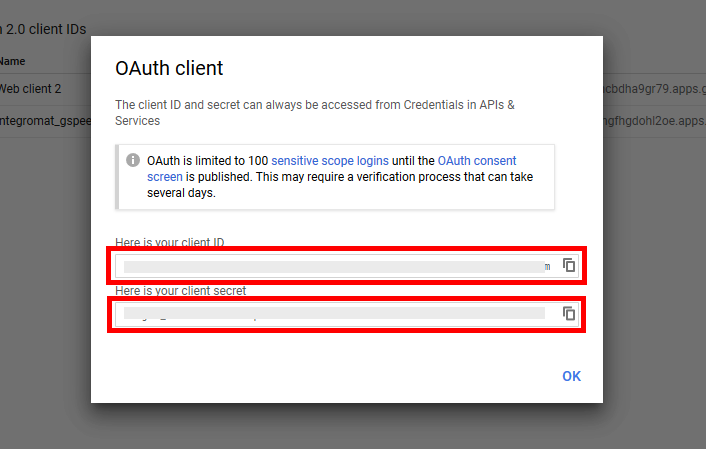706x449 pixels.
Task: Dismiss the dialog with OK
Action: 571,376
